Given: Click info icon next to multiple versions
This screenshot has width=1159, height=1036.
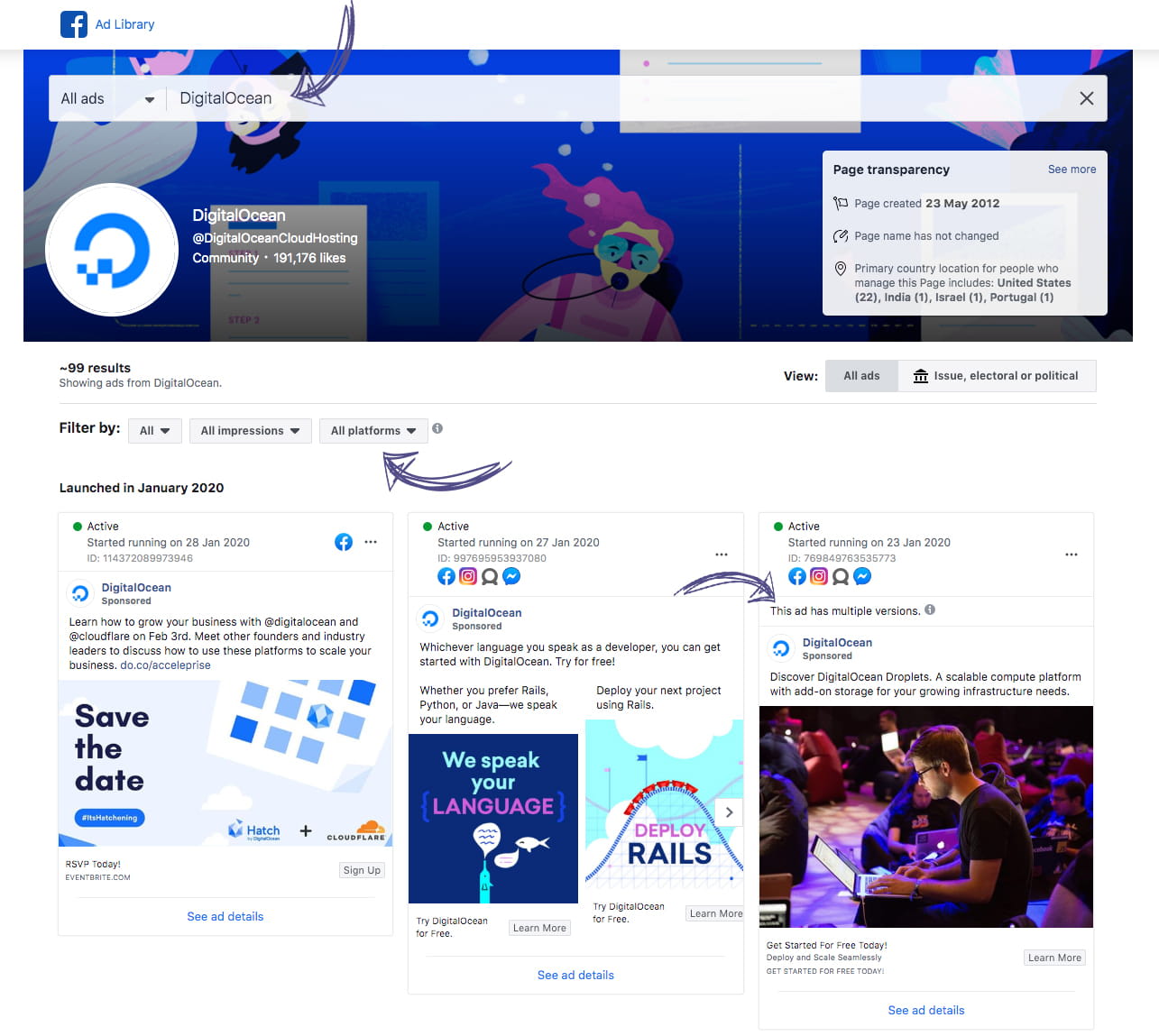Looking at the screenshot, I should [x=930, y=610].
